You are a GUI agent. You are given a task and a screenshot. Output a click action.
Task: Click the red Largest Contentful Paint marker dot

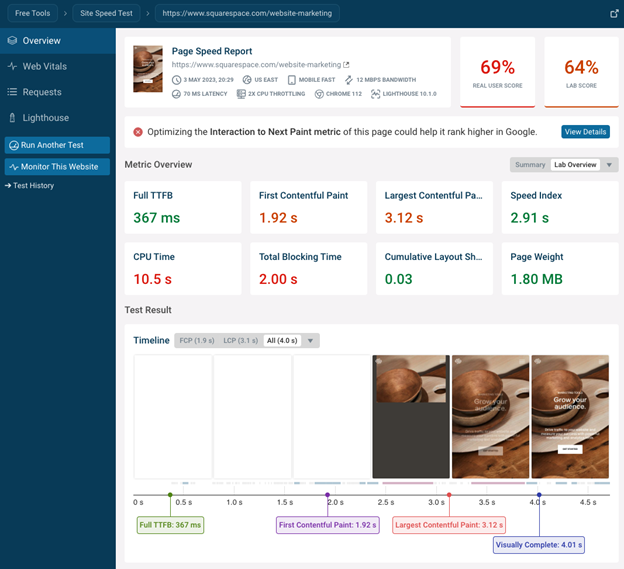pyautogui.click(x=449, y=495)
